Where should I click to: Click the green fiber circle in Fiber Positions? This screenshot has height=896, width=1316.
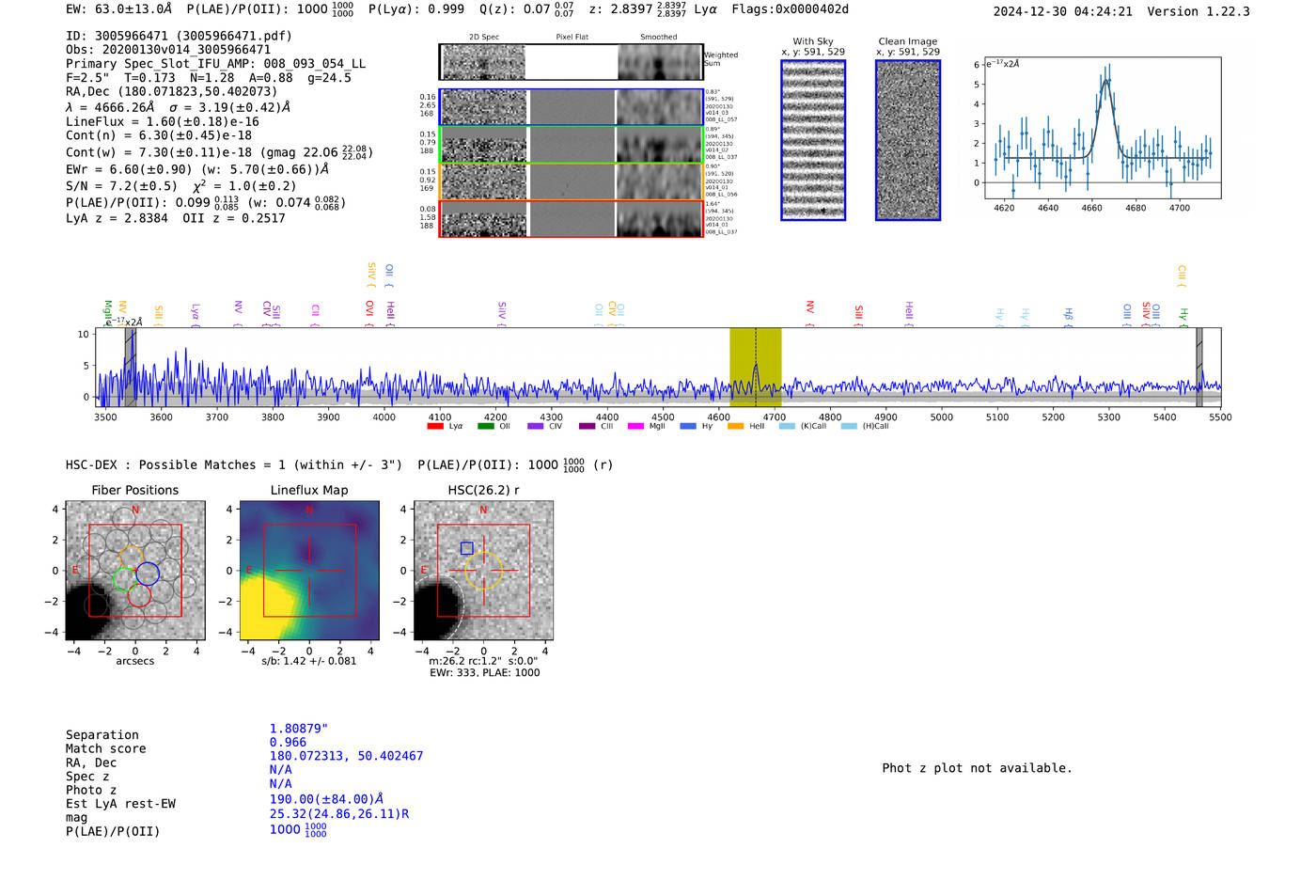[124, 579]
